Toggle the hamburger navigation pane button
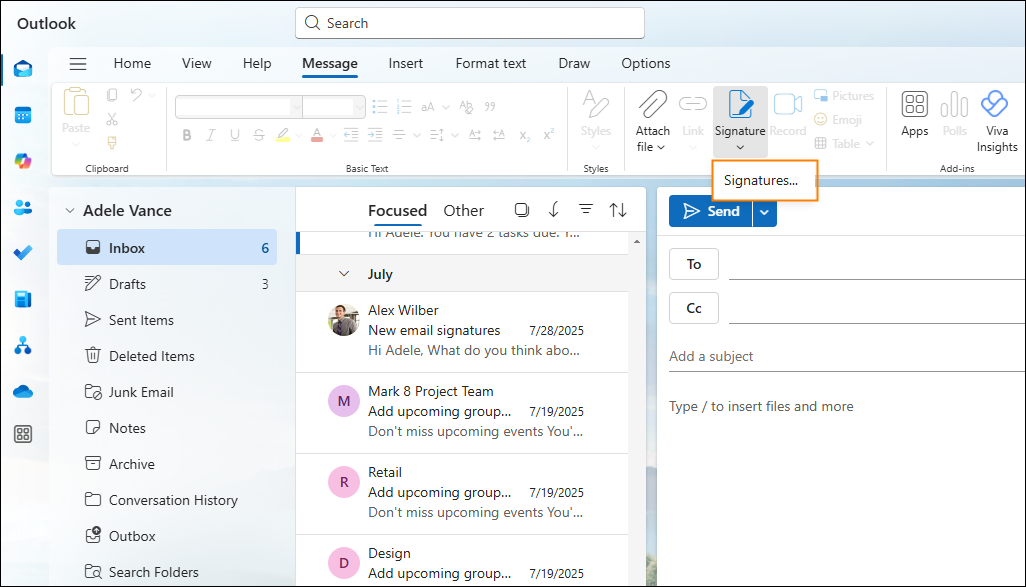The height and width of the screenshot is (587, 1026). tap(78, 63)
